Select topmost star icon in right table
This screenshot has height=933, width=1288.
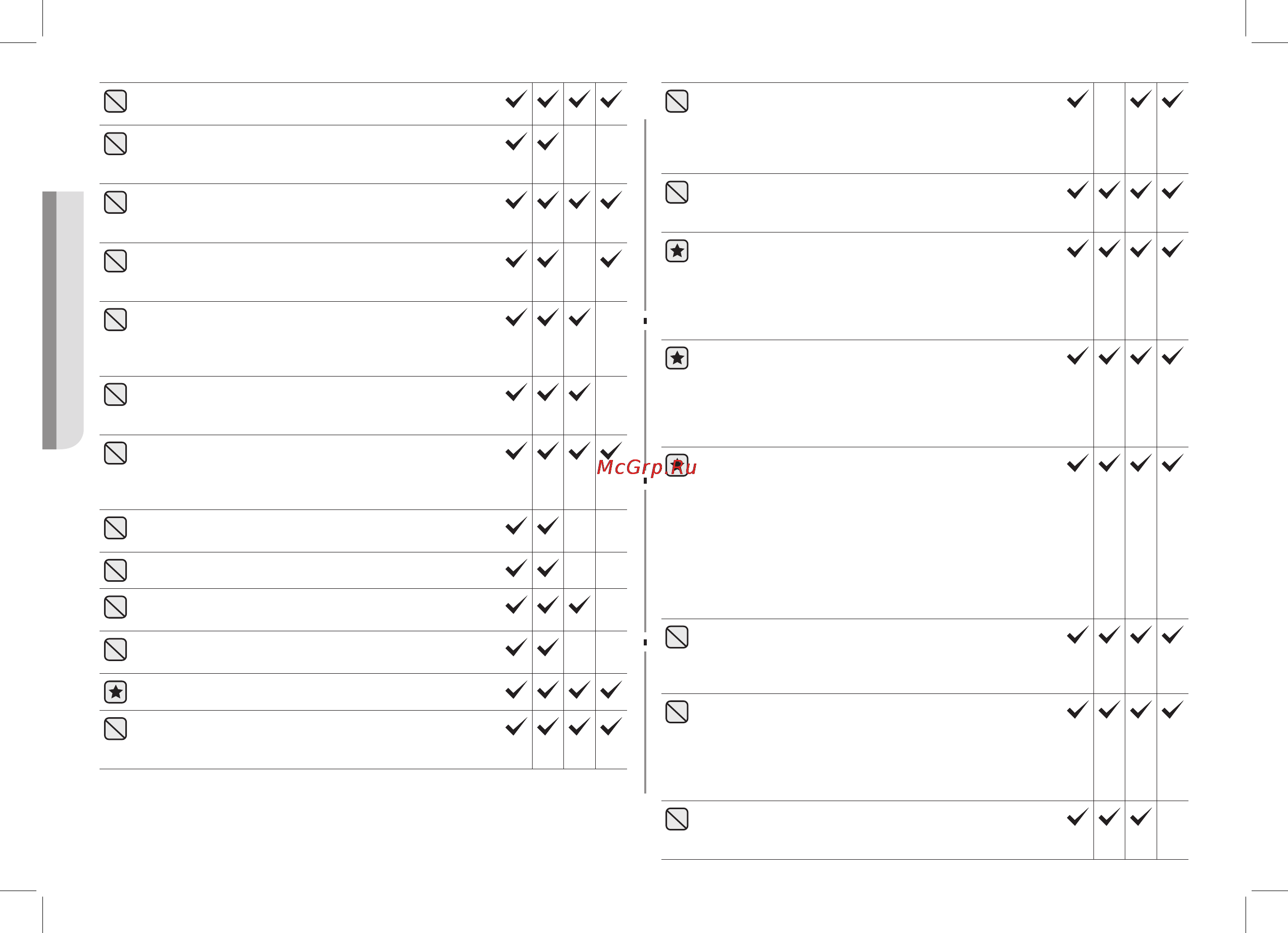[x=677, y=251]
